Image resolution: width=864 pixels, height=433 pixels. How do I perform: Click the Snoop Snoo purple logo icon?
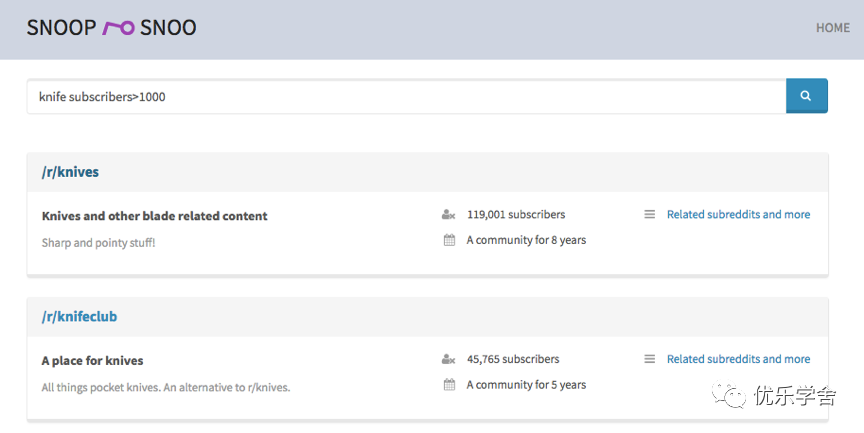118,28
